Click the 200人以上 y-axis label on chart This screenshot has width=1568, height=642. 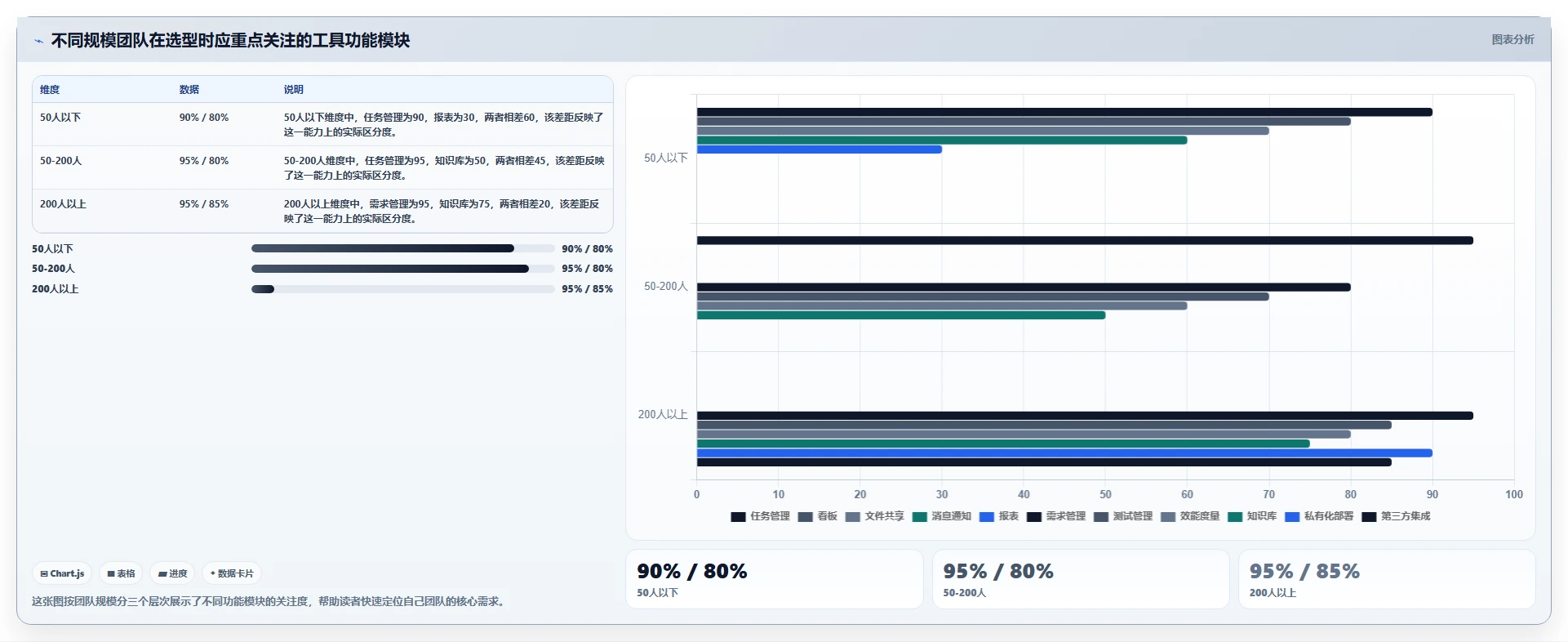point(663,415)
